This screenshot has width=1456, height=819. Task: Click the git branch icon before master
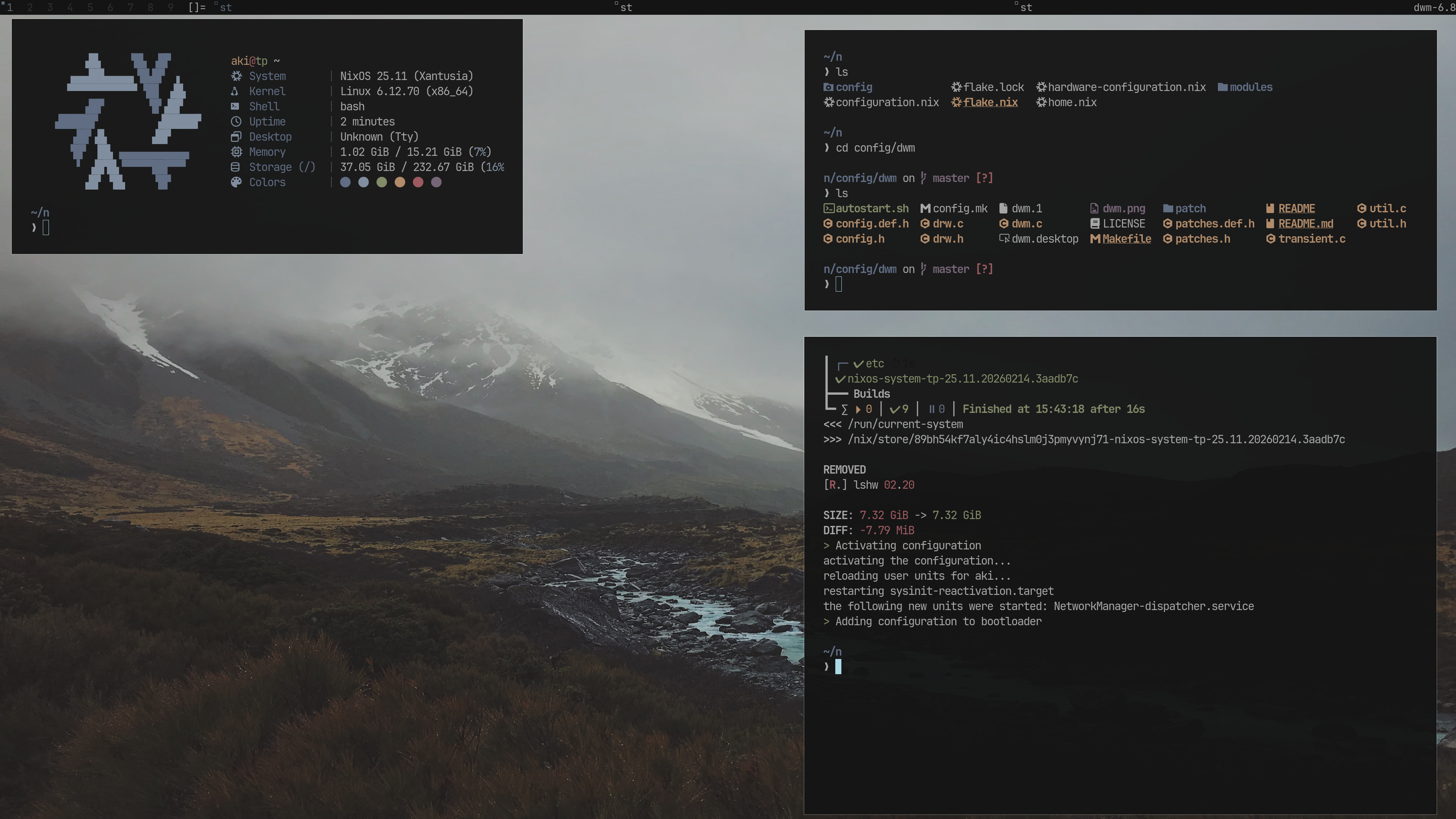(923, 178)
